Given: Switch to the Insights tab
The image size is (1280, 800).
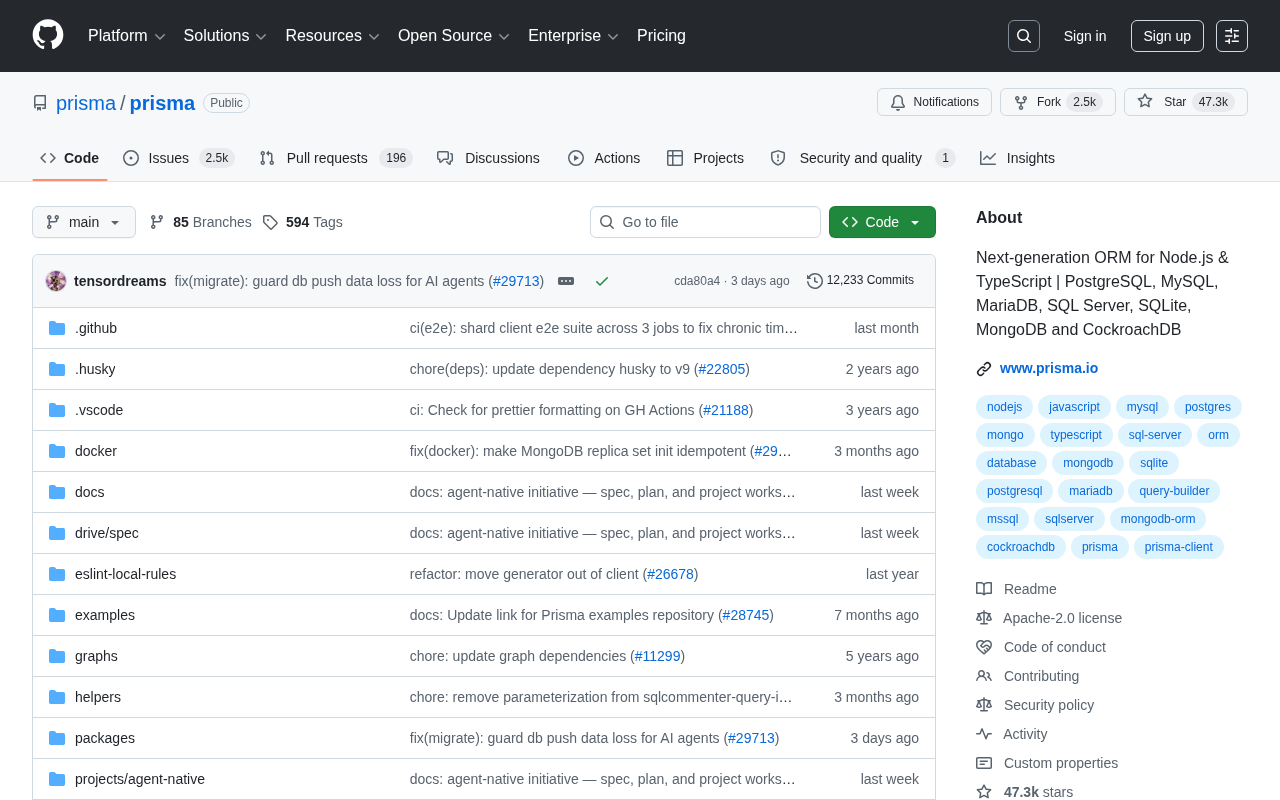Looking at the screenshot, I should pos(1017,158).
